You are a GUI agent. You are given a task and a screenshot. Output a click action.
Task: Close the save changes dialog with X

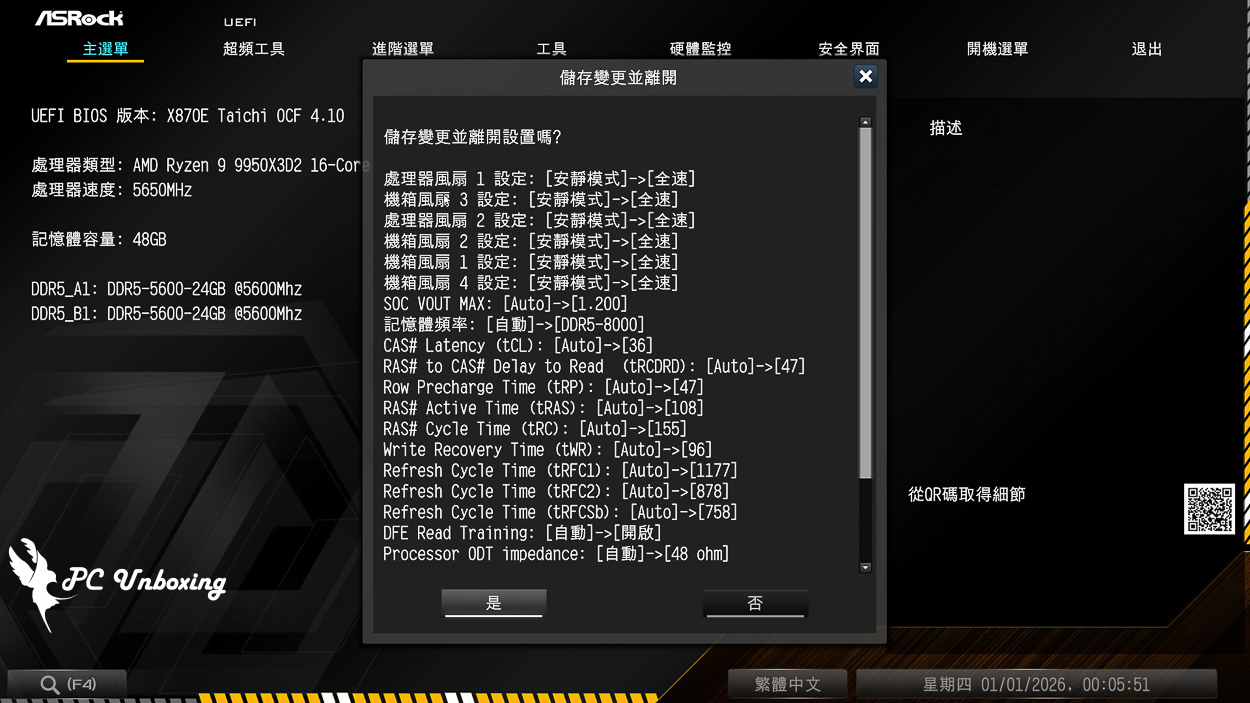click(865, 76)
